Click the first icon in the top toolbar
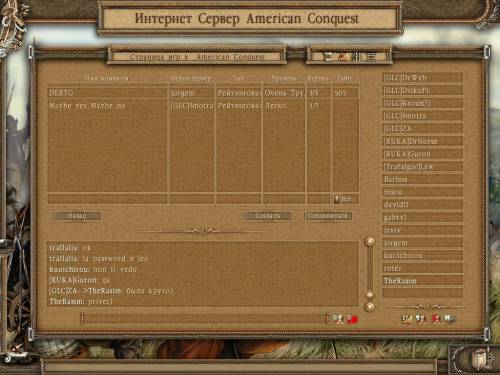This screenshot has height=375, width=500. [328, 56]
